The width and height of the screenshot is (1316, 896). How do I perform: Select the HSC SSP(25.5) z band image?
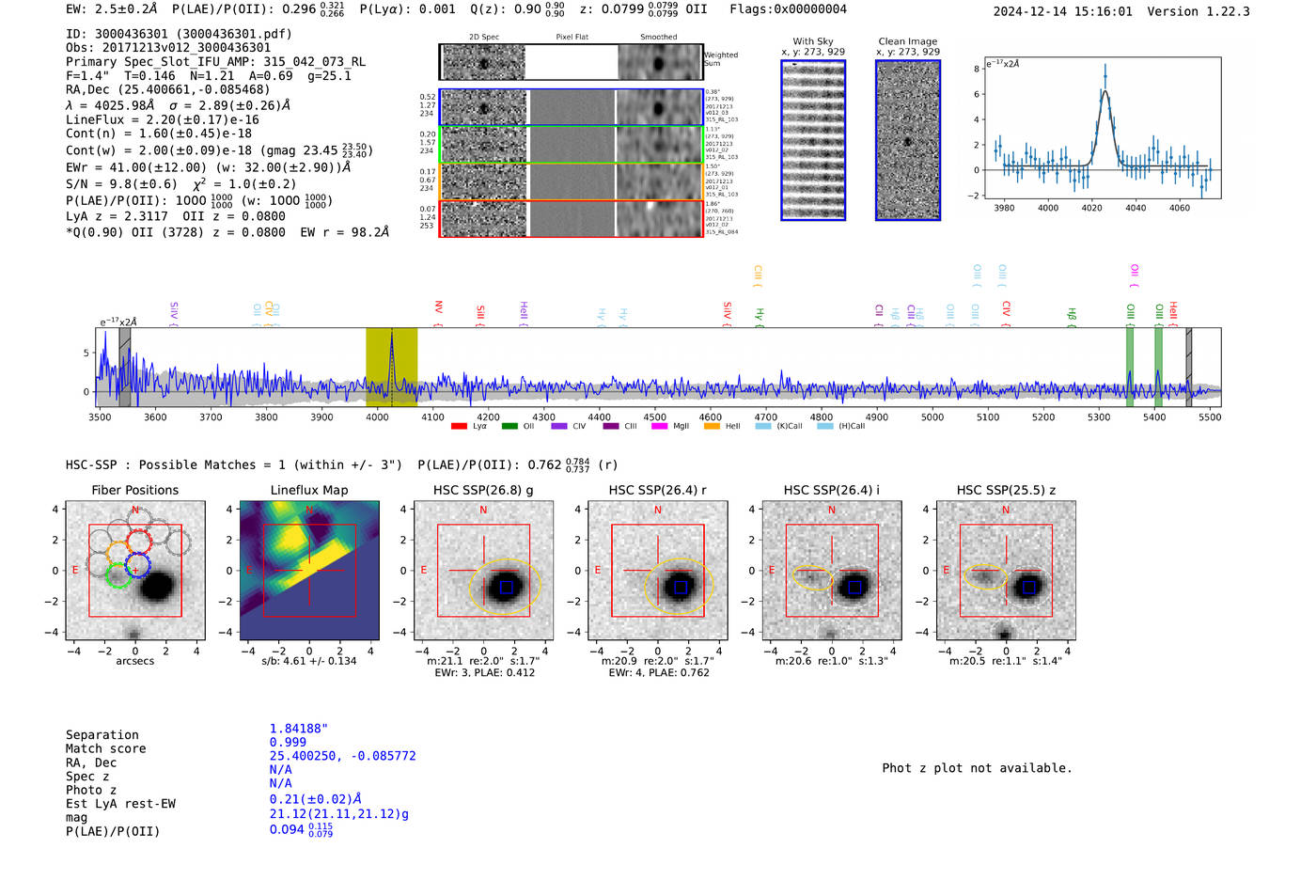tap(1006, 571)
